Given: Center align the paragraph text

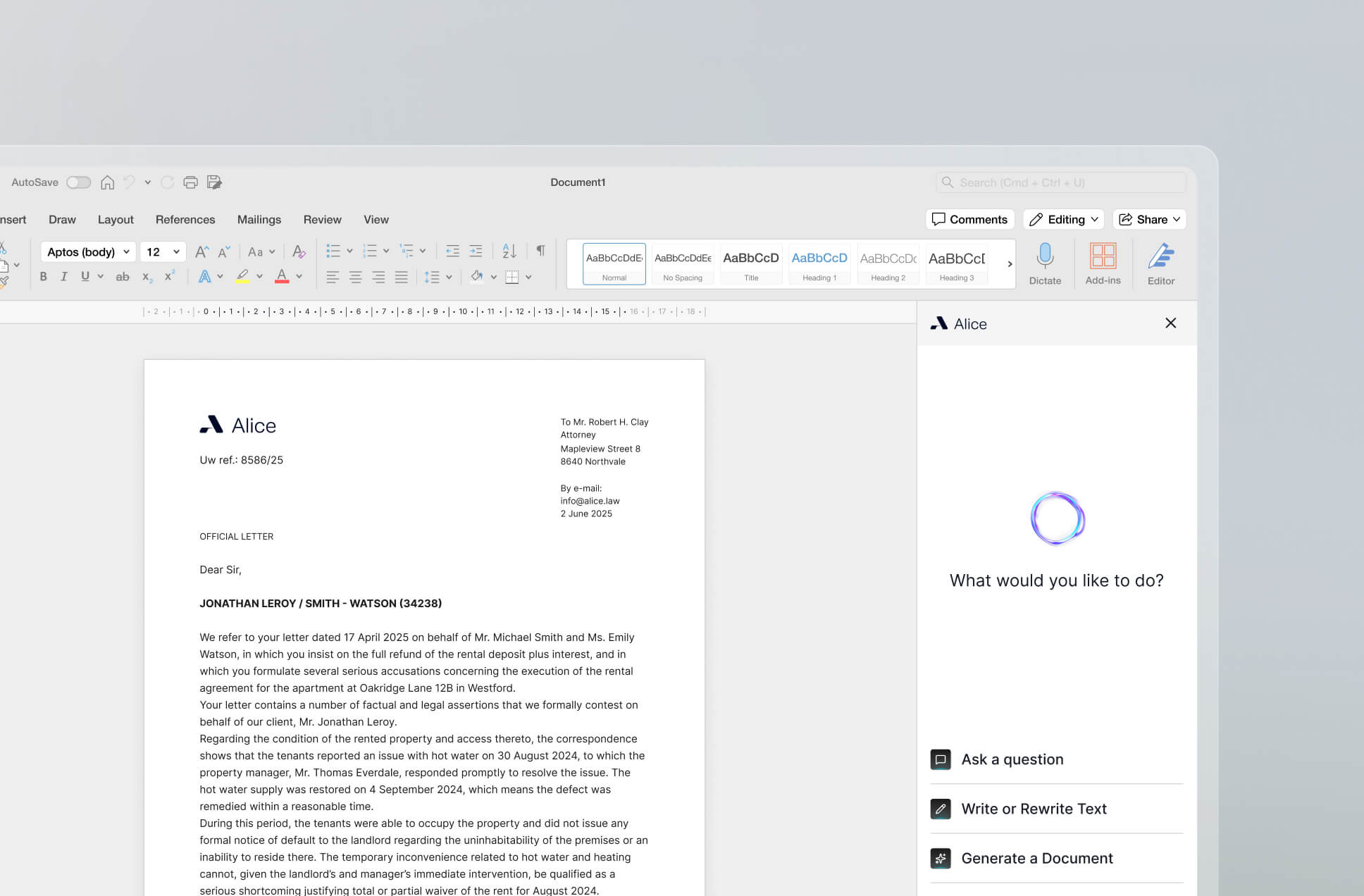Looking at the screenshot, I should [356, 277].
